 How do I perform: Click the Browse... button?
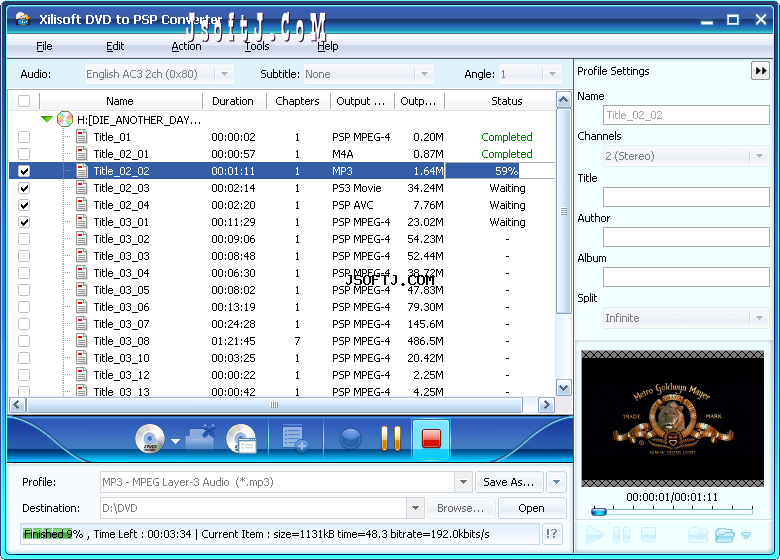[460, 508]
